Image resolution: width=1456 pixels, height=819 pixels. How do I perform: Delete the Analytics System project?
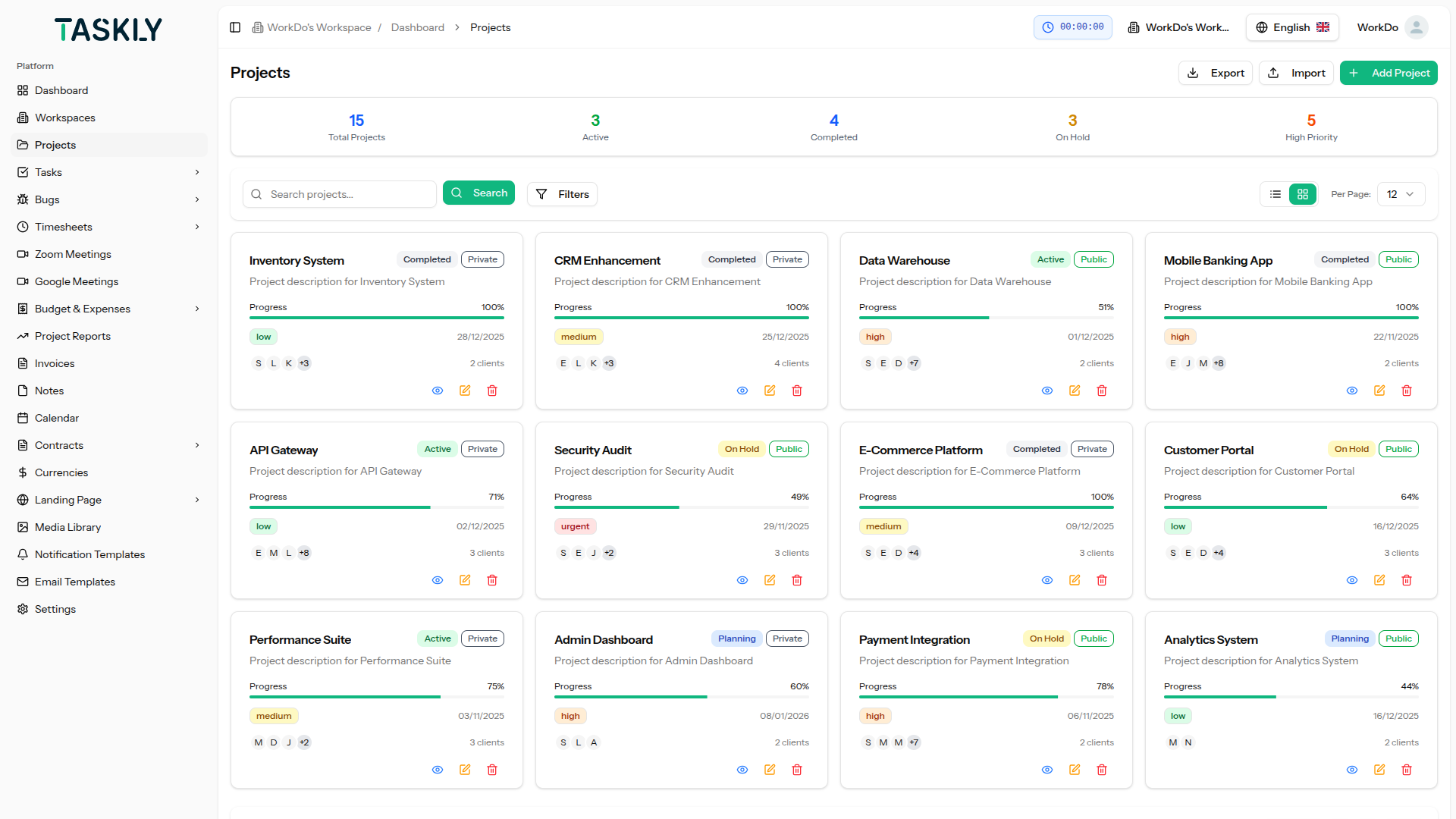[1407, 770]
